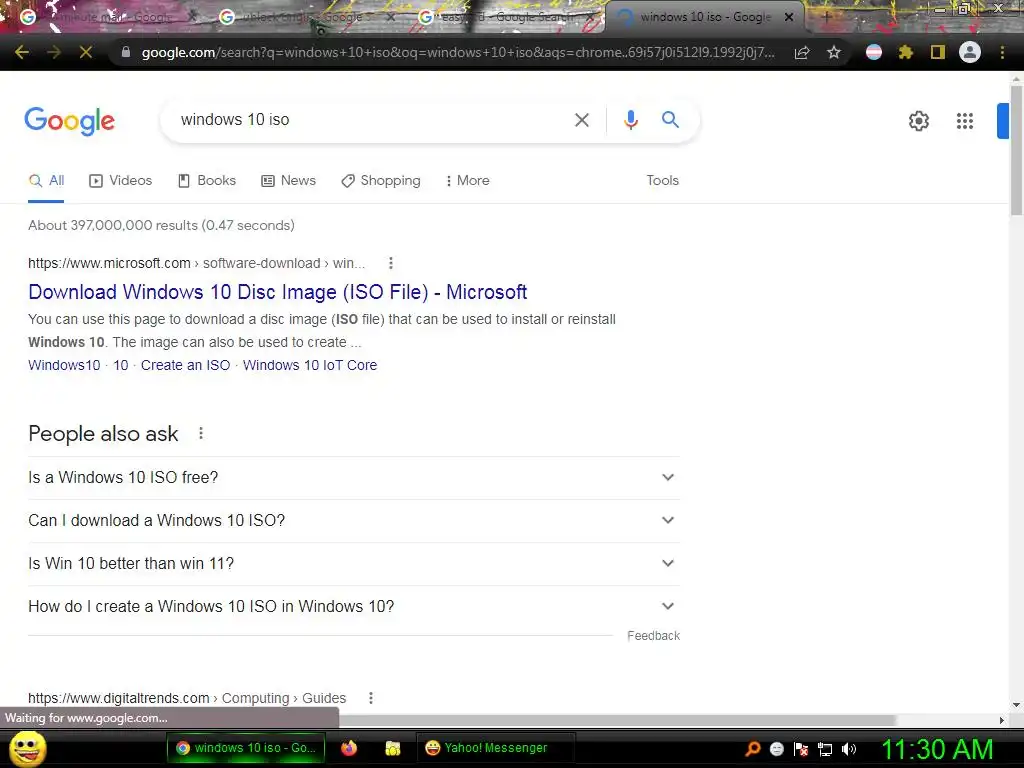Open Chrome's three-dot menu
This screenshot has width=1024, height=768.
click(x=1002, y=52)
